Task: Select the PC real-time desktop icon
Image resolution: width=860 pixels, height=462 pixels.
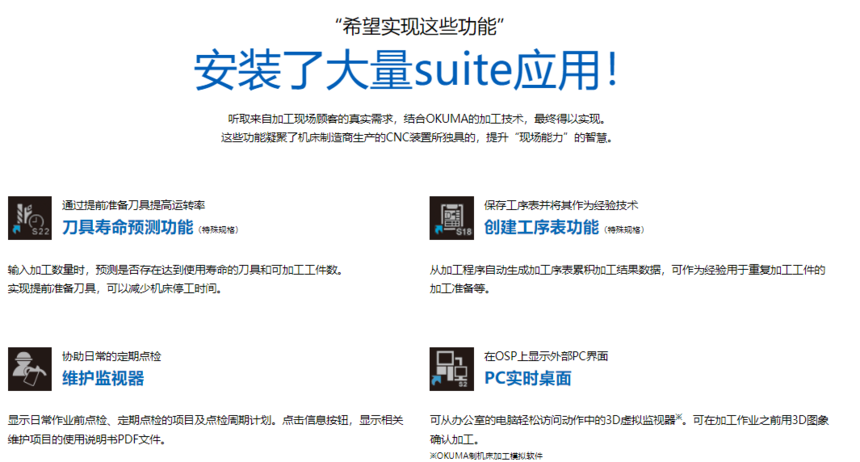Action: pyautogui.click(x=452, y=369)
